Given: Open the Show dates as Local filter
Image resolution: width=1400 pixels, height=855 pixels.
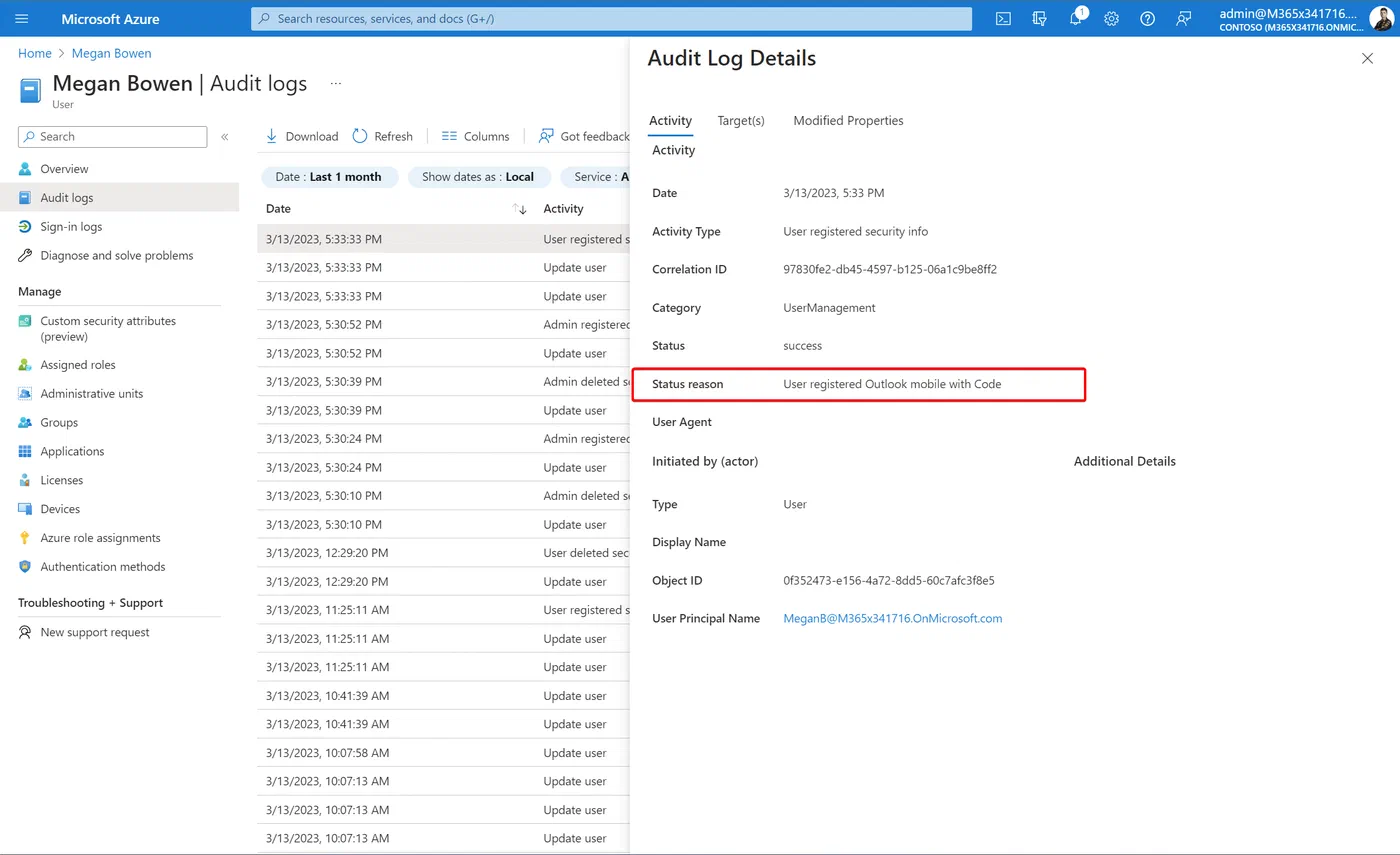Looking at the screenshot, I should [x=478, y=177].
